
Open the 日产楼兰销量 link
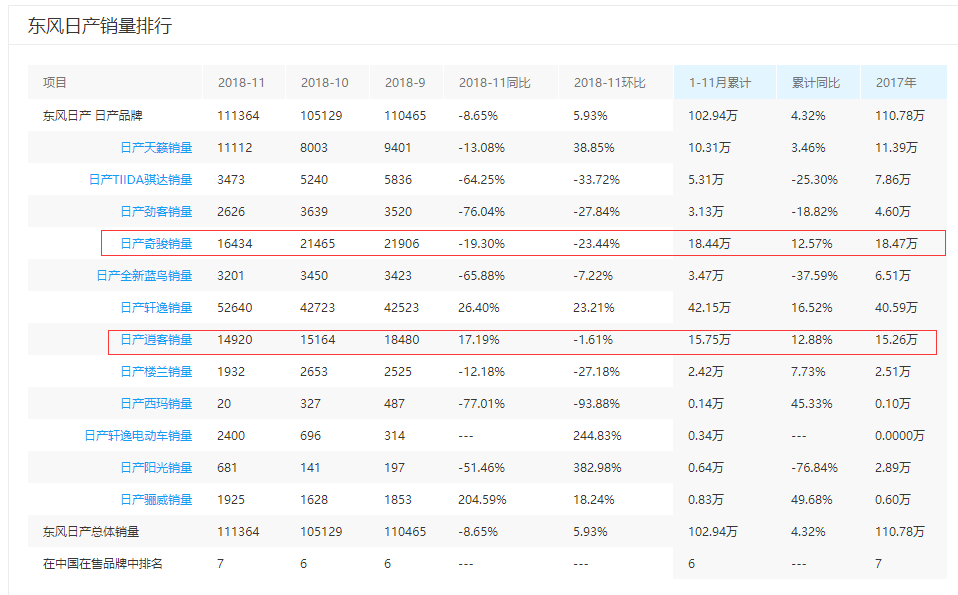coord(156,371)
